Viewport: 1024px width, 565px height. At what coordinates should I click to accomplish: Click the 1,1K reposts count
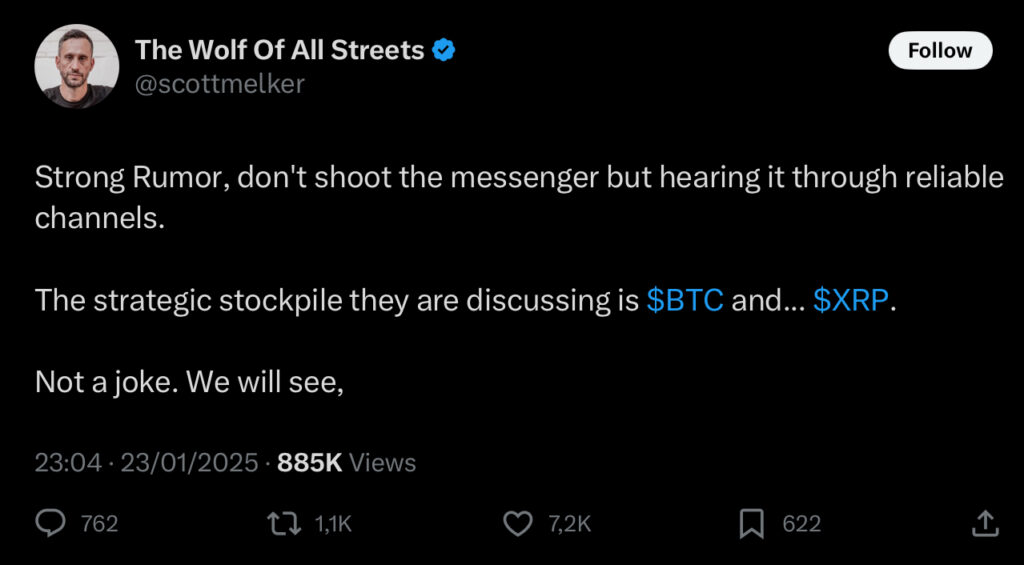[332, 524]
